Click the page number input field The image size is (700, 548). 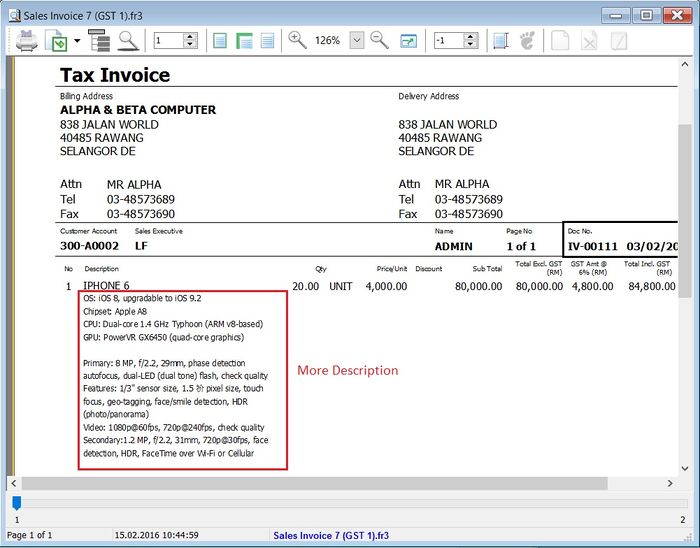(x=167, y=41)
